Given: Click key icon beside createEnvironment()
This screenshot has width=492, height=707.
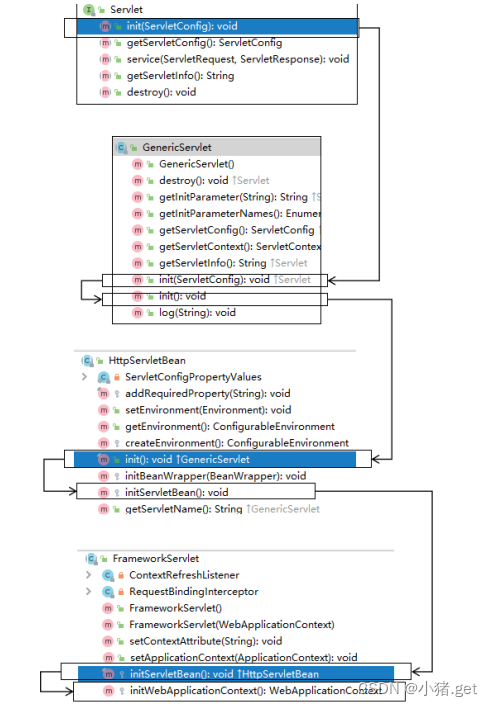Looking at the screenshot, I should click(x=117, y=443).
